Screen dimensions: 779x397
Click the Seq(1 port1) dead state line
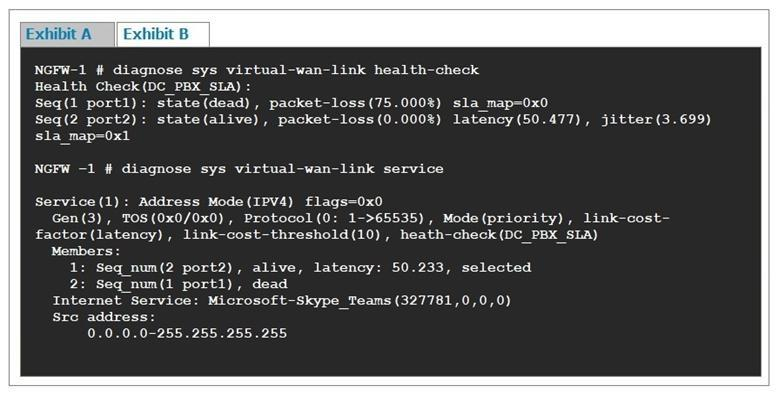pos(291,103)
